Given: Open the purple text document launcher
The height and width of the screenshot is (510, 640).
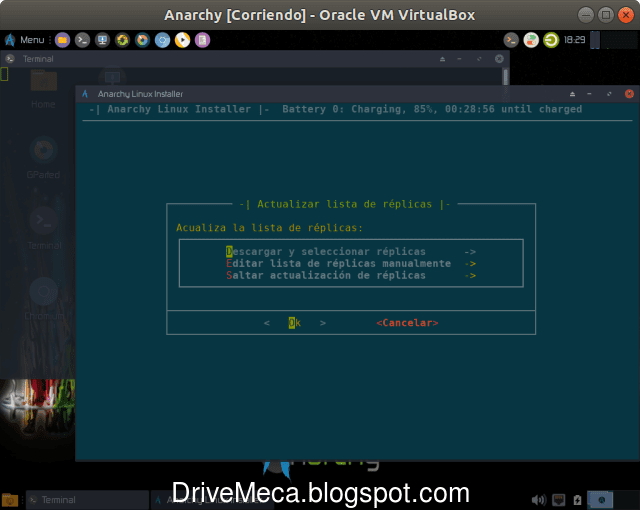Looking at the screenshot, I should (x=202, y=40).
